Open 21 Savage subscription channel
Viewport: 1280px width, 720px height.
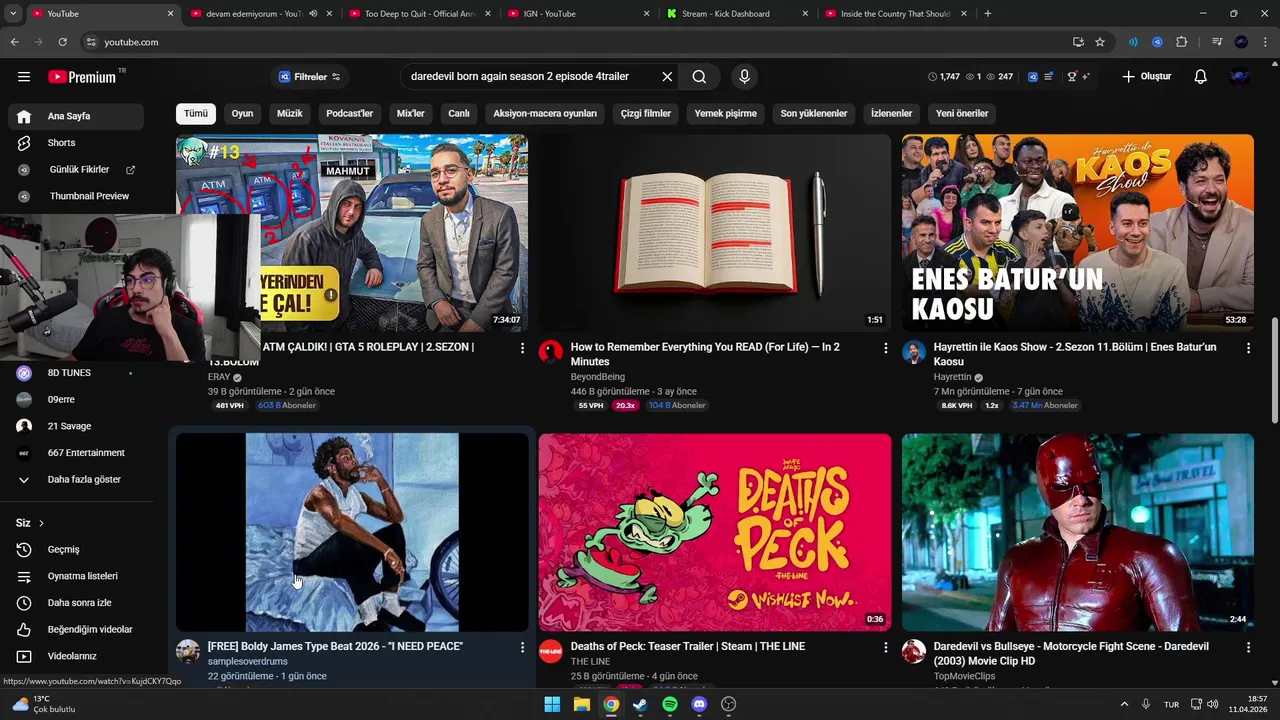tap(76, 426)
